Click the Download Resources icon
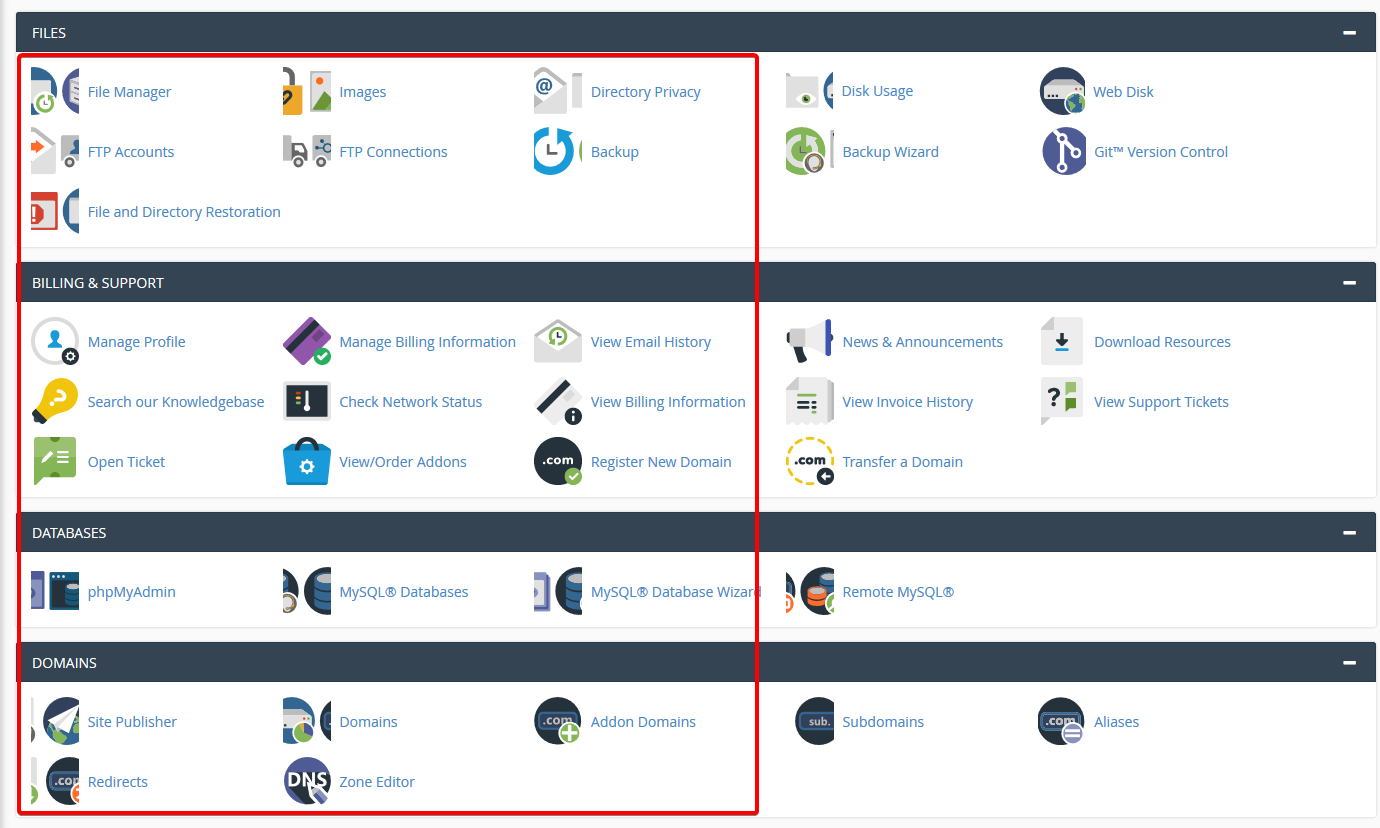Image resolution: width=1380 pixels, height=828 pixels. (x=1062, y=342)
